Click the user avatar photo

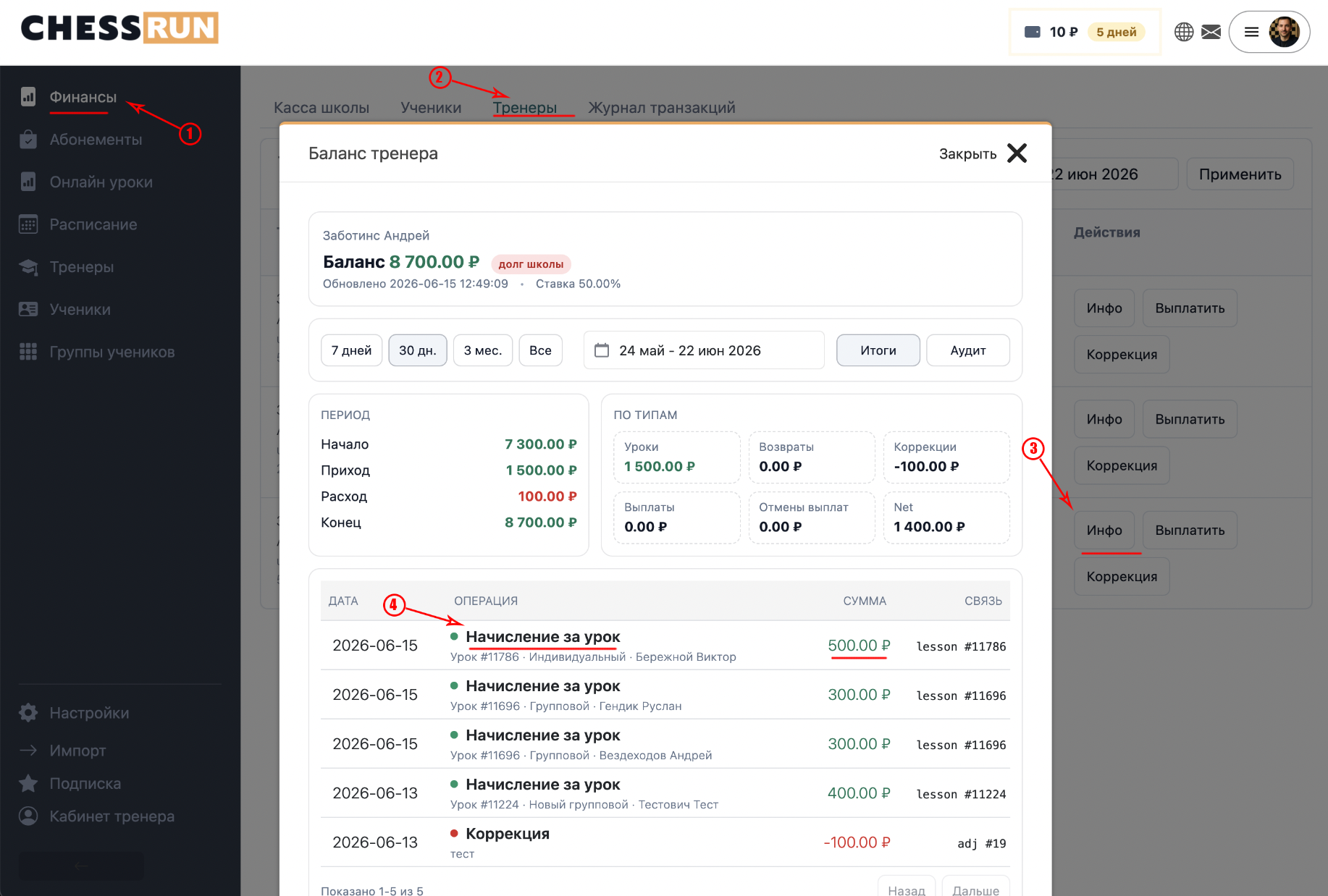[x=1284, y=32]
